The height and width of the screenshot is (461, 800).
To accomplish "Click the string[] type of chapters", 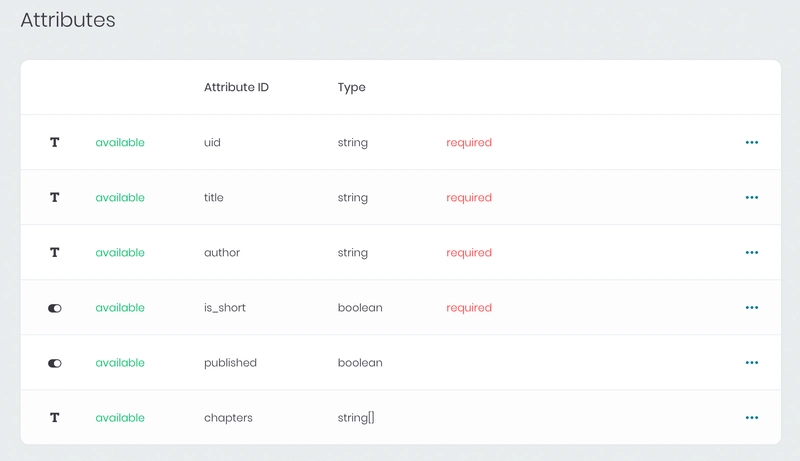I will (356, 418).
